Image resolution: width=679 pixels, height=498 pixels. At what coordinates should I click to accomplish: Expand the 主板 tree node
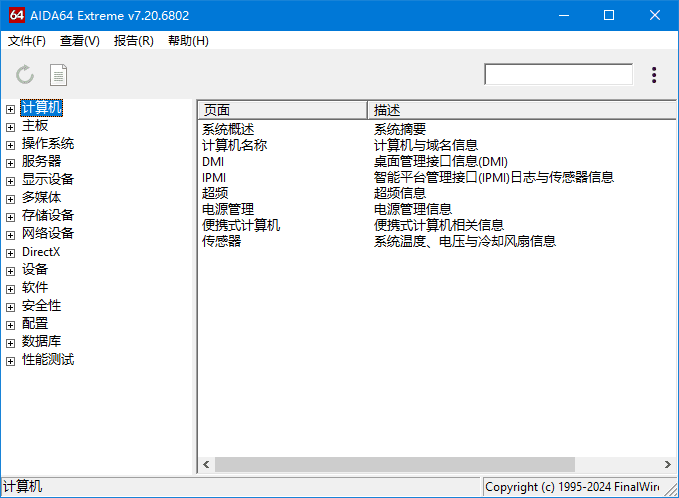[x=10, y=126]
